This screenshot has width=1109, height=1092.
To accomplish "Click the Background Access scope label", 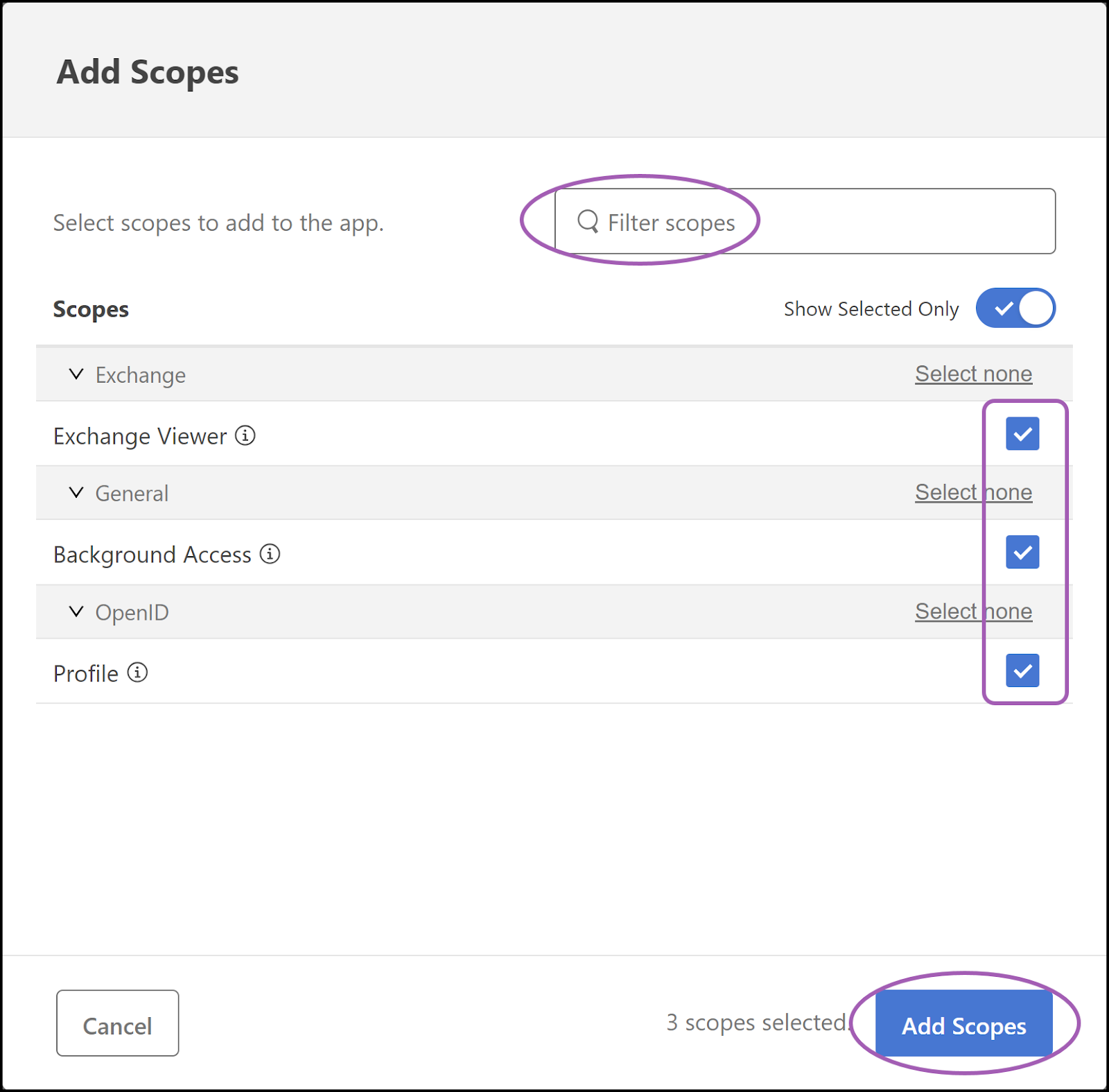I will [x=152, y=554].
